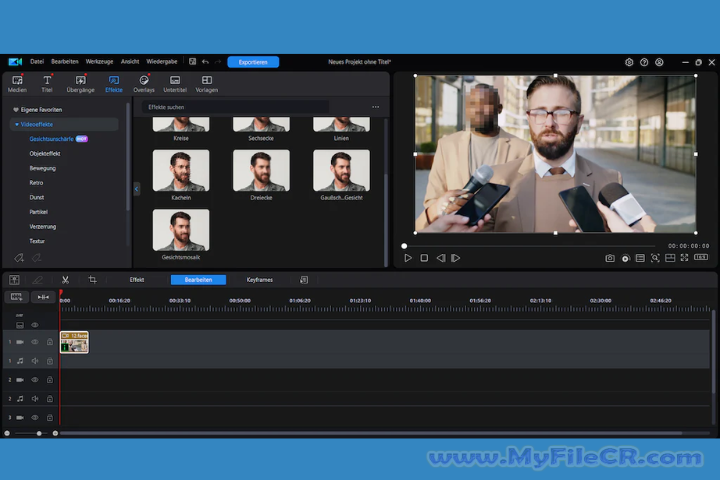
Task: Lock video track 2
Action: [50, 380]
